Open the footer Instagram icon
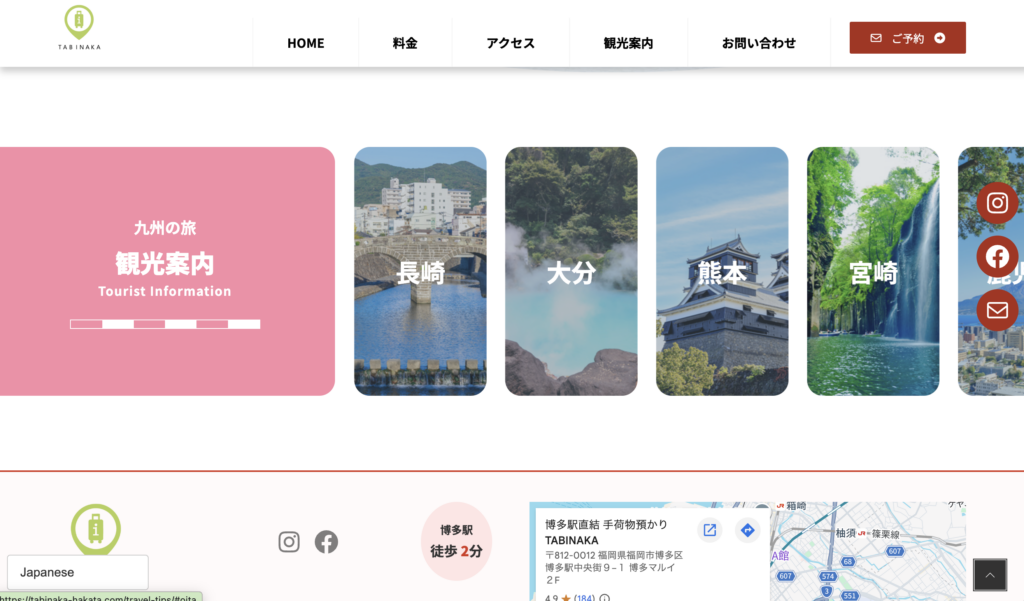The width and height of the screenshot is (1024, 601). click(x=289, y=542)
